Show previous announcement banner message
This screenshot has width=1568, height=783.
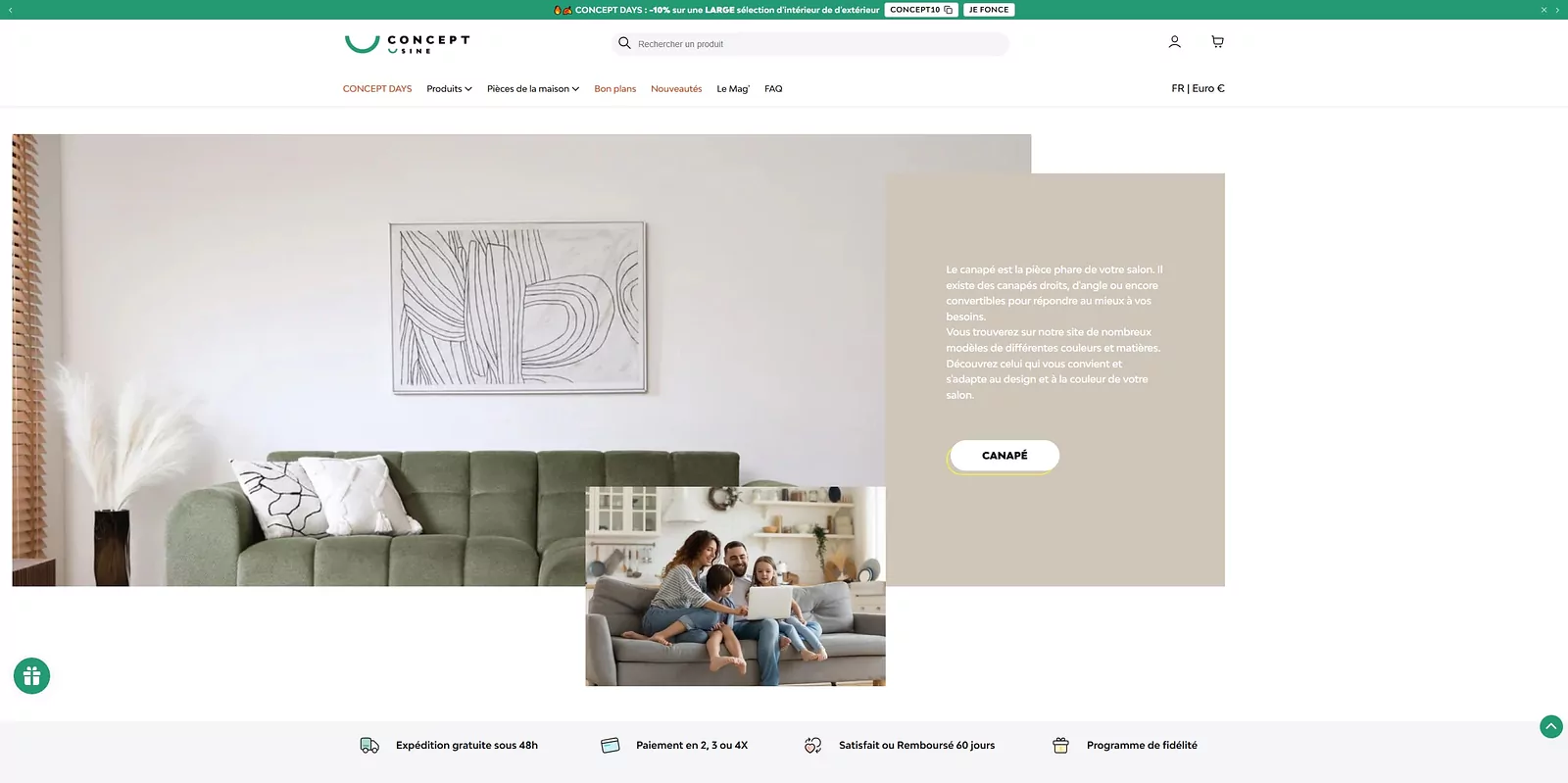pyautogui.click(x=11, y=10)
